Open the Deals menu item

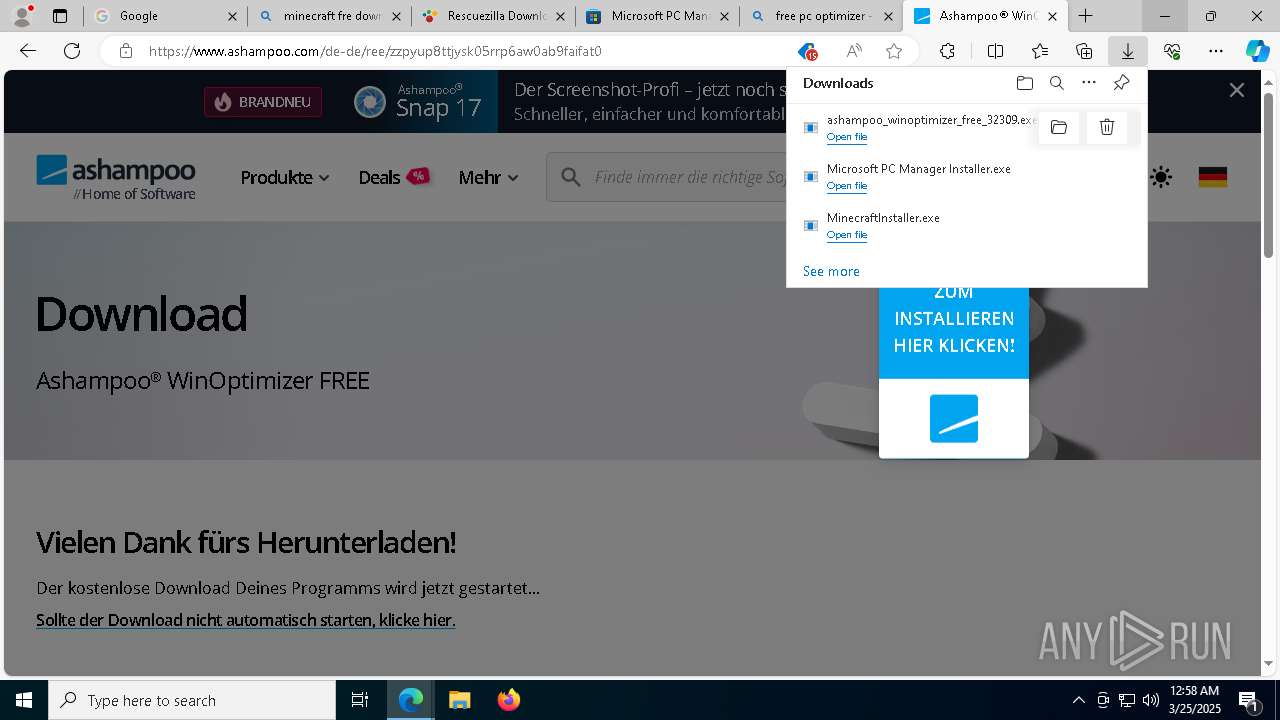point(394,178)
